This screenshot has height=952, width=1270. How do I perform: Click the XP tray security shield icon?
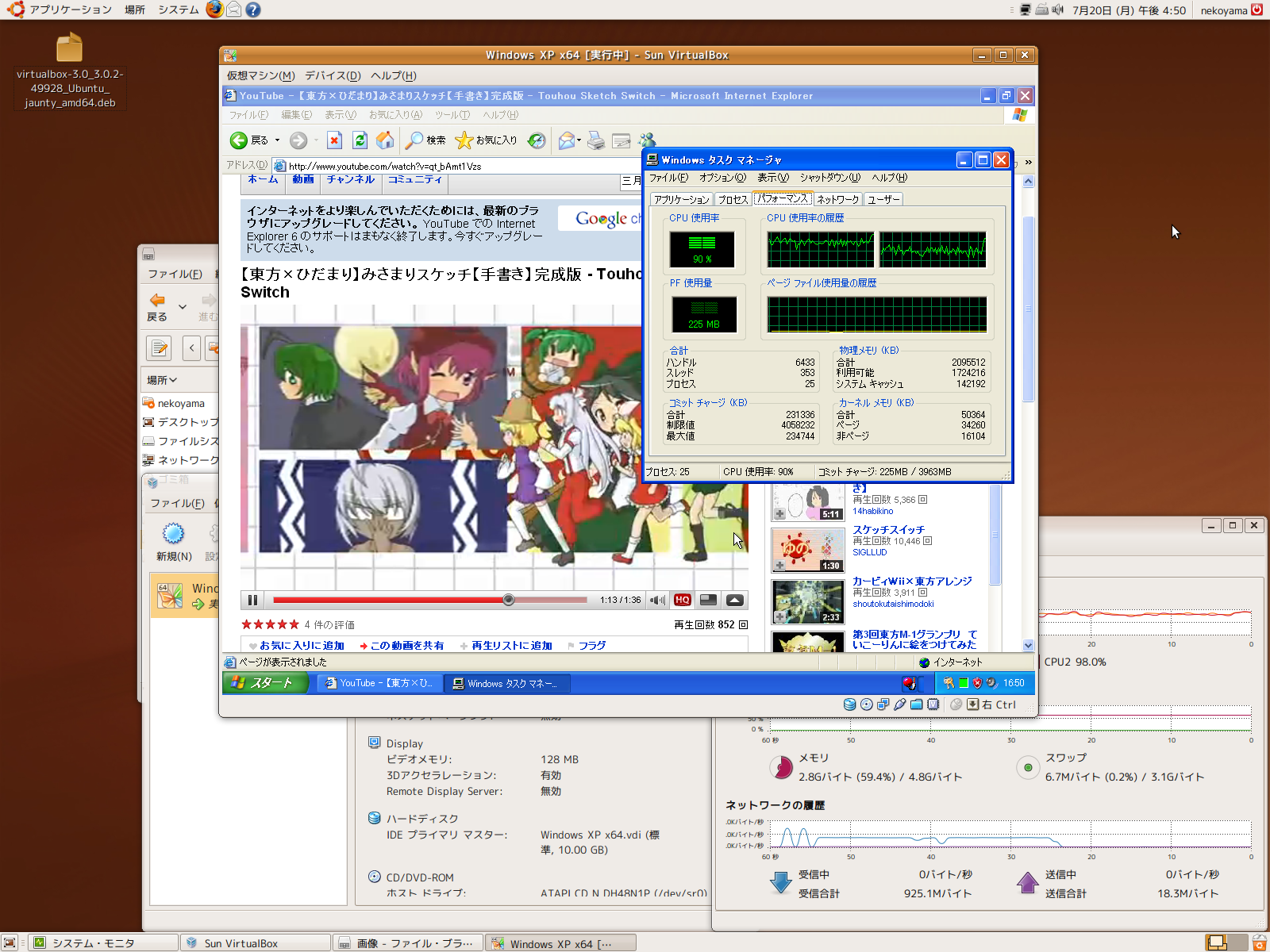click(977, 683)
